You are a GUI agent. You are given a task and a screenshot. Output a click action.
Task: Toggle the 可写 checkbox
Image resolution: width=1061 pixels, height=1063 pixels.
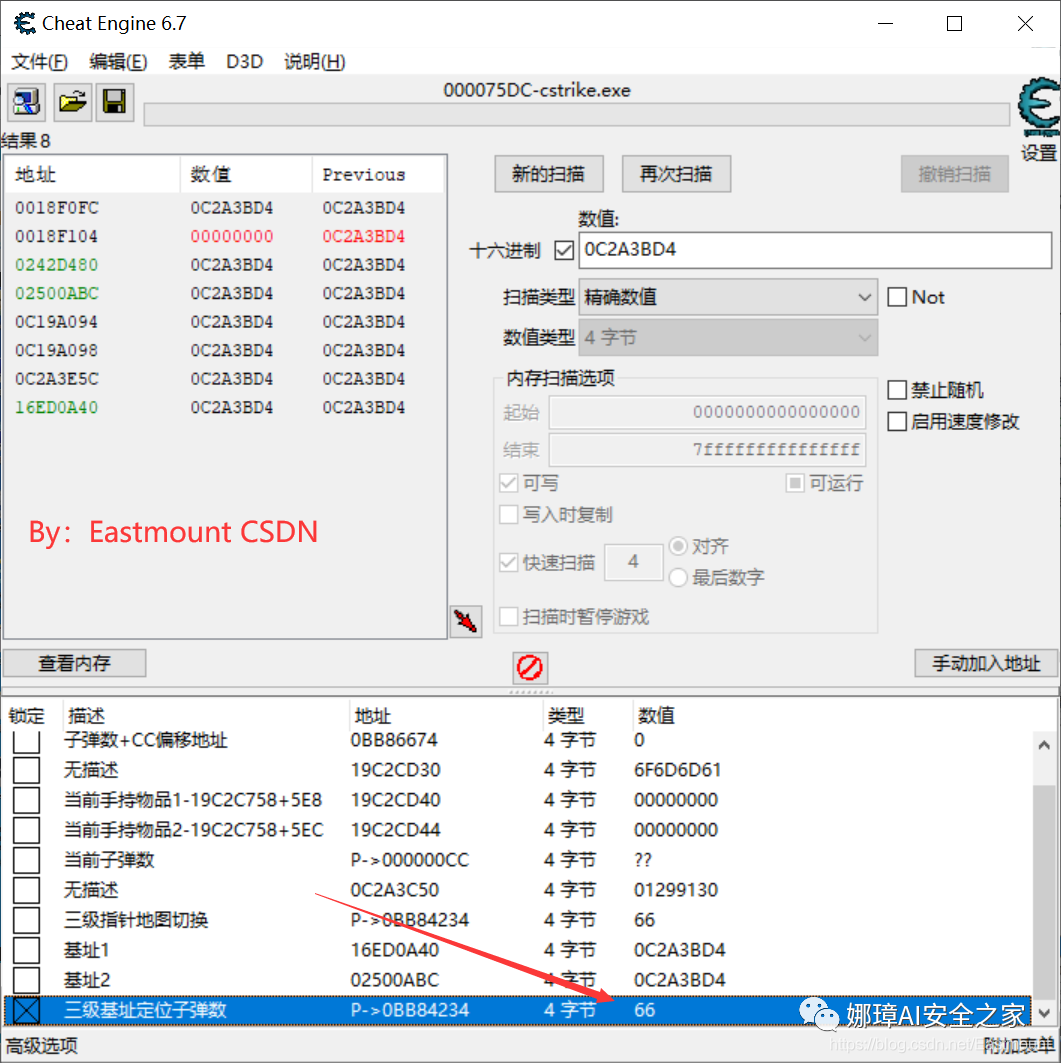pyautogui.click(x=508, y=483)
